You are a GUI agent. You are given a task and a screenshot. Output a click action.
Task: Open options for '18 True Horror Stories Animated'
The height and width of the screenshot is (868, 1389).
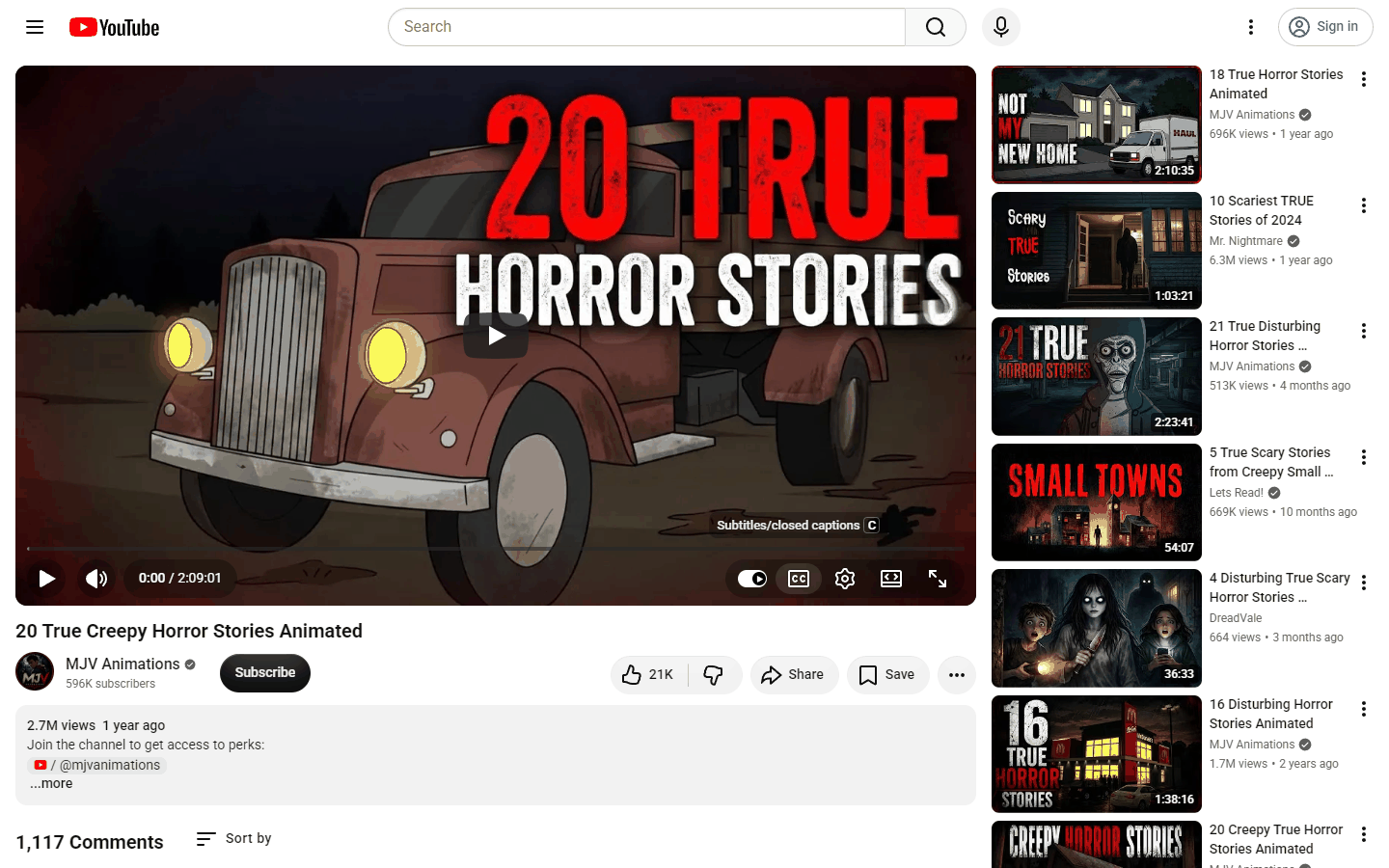(x=1364, y=79)
